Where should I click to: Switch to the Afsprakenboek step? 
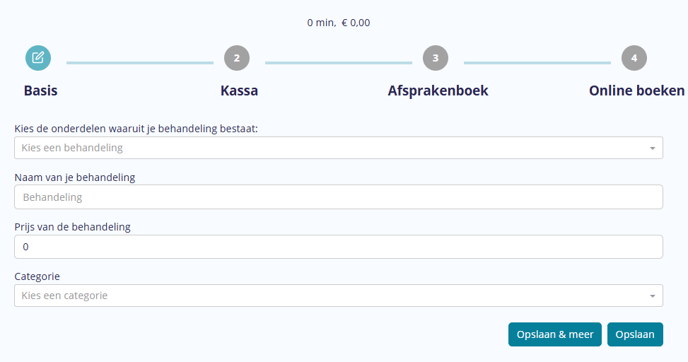coord(438,90)
